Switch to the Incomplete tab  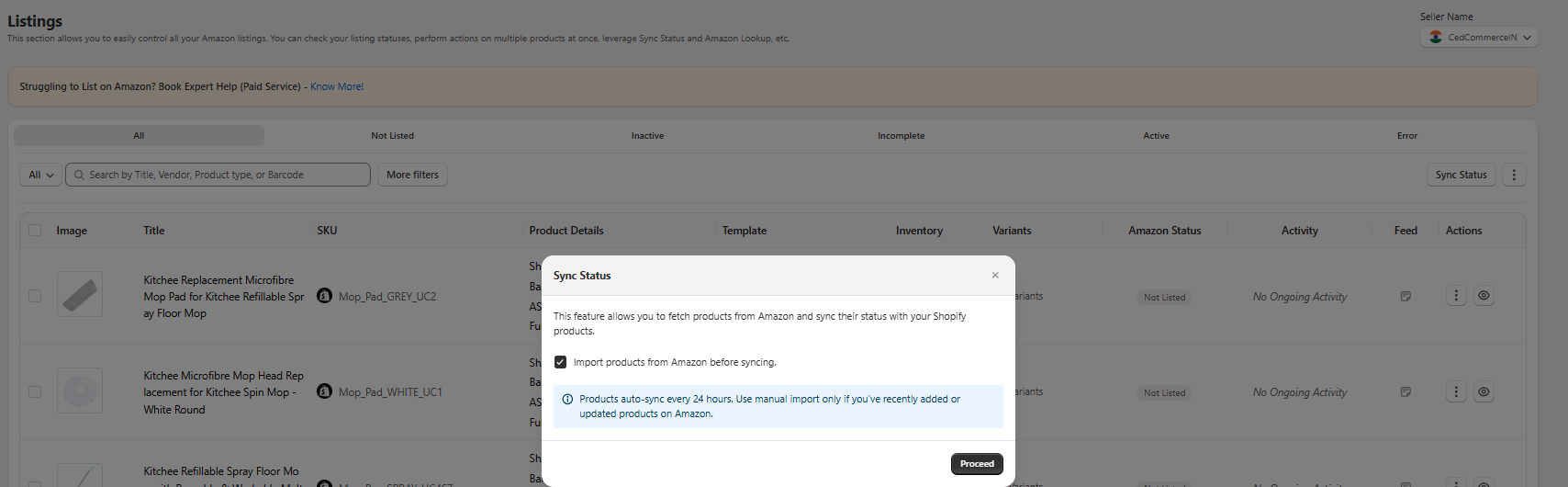click(901, 135)
